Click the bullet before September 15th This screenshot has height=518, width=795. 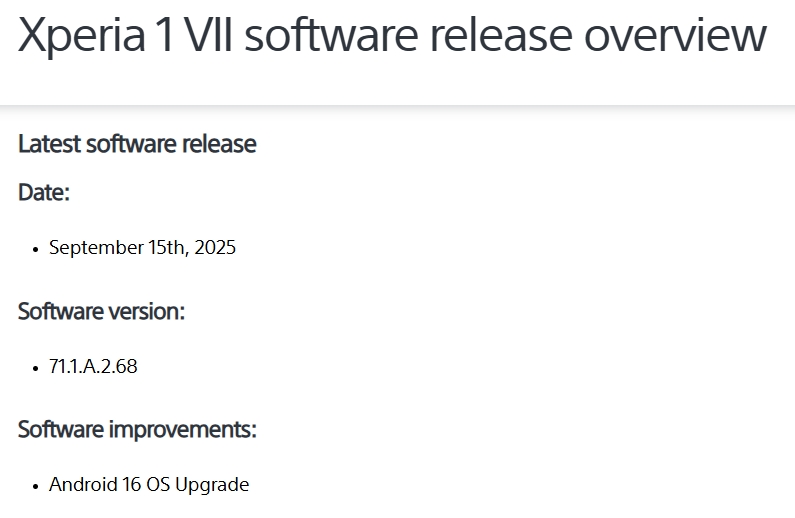point(35,249)
